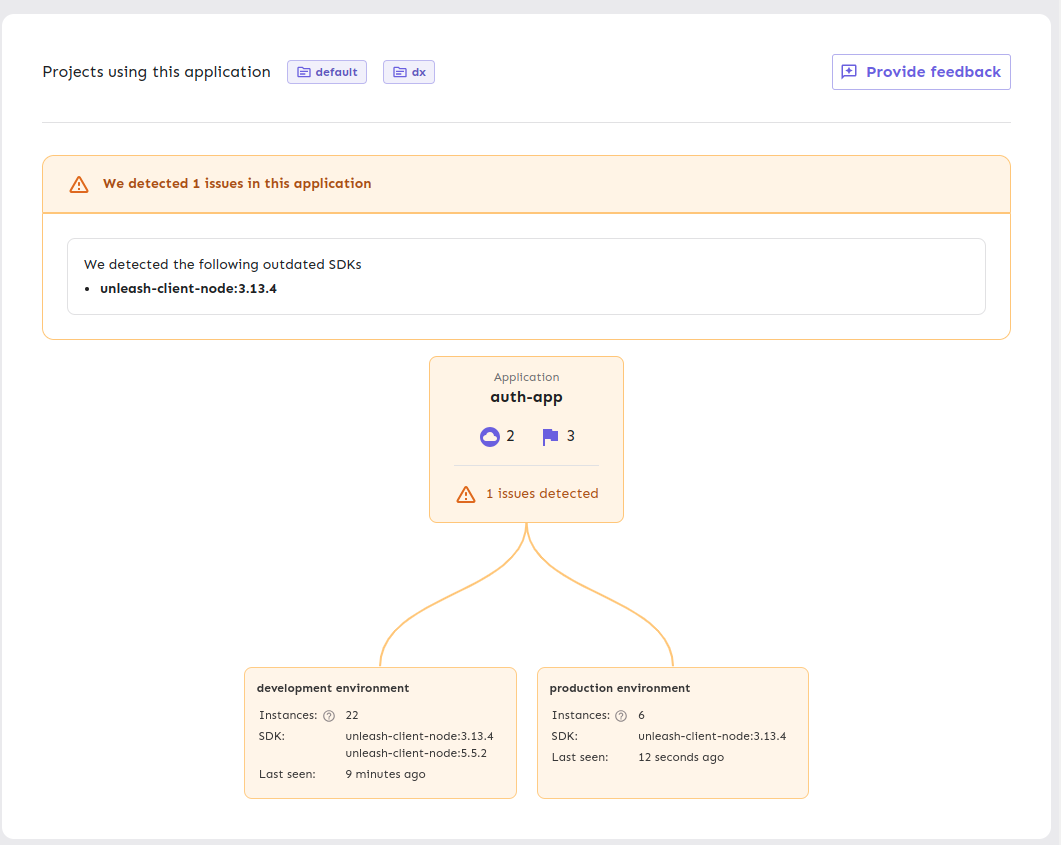The image size is (1061, 845).
Task: Click the banner heading about 1 detected issue
Action: 237,184
